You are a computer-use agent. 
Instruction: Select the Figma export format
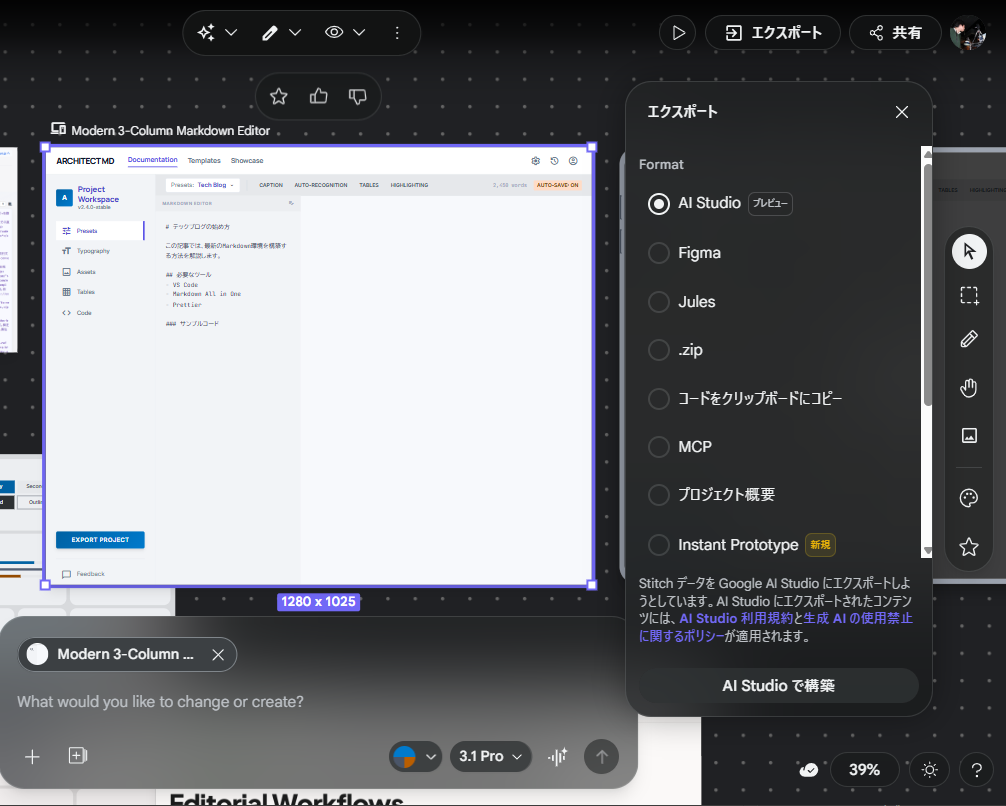pos(659,253)
